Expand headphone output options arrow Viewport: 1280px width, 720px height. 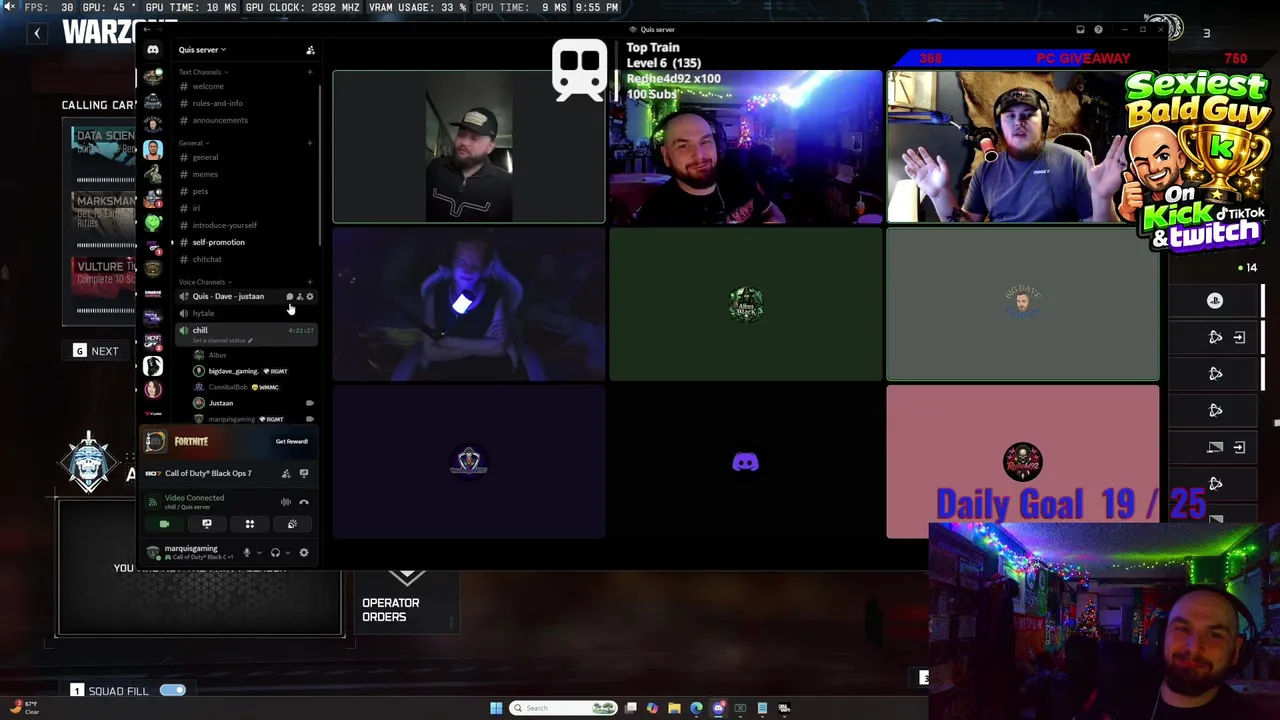(287, 552)
